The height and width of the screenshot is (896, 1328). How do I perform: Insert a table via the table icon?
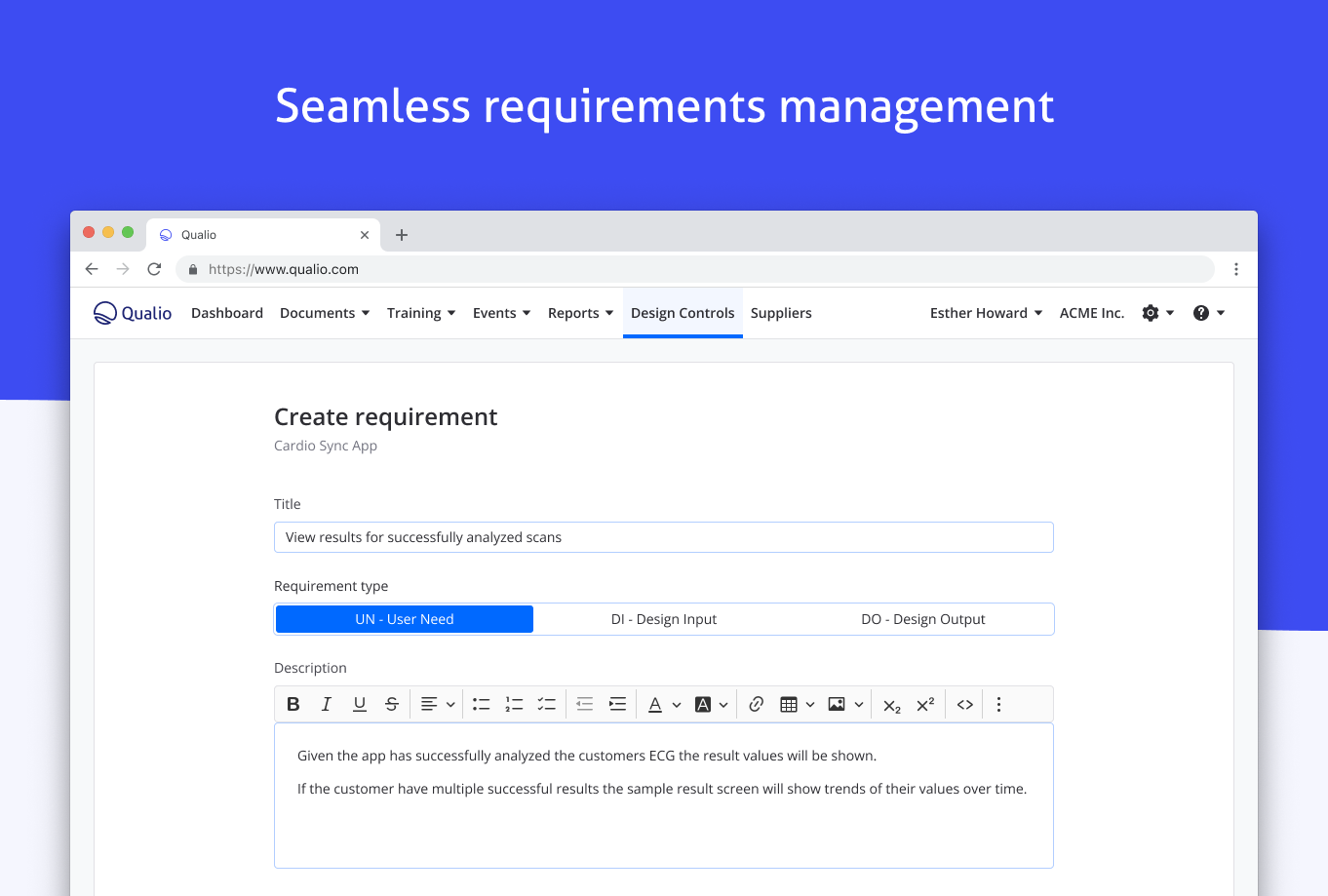(789, 704)
